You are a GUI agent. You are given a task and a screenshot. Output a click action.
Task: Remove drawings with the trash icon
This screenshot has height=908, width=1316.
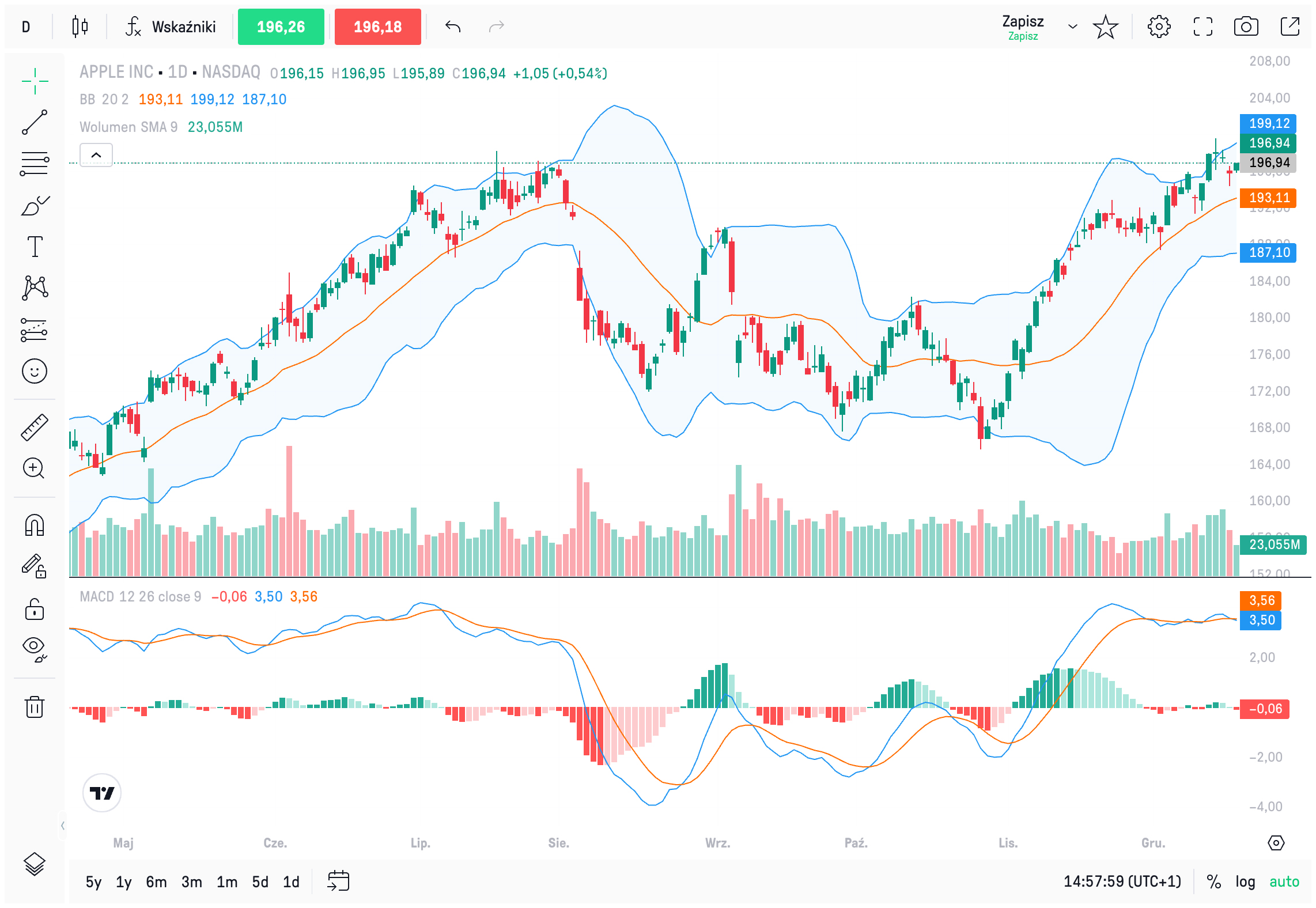(35, 706)
